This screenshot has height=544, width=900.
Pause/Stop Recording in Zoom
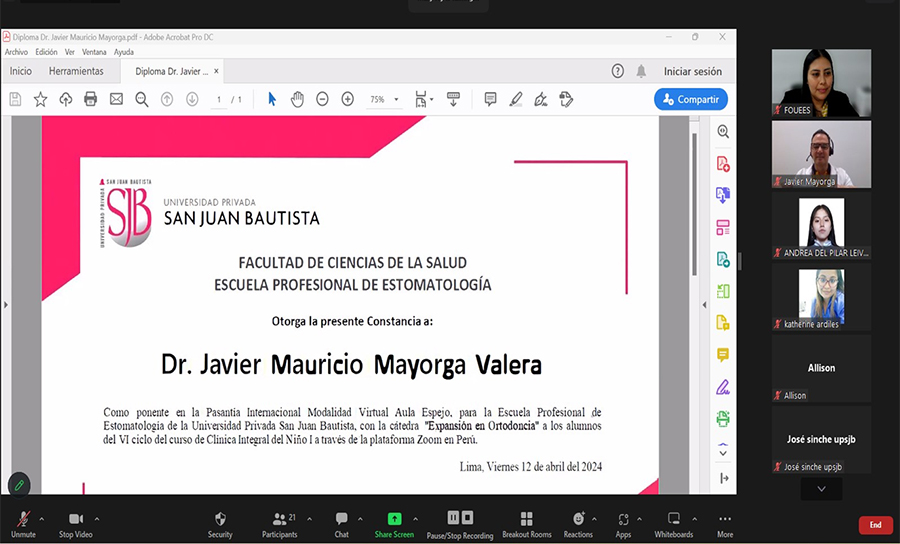pyautogui.click(x=460, y=524)
